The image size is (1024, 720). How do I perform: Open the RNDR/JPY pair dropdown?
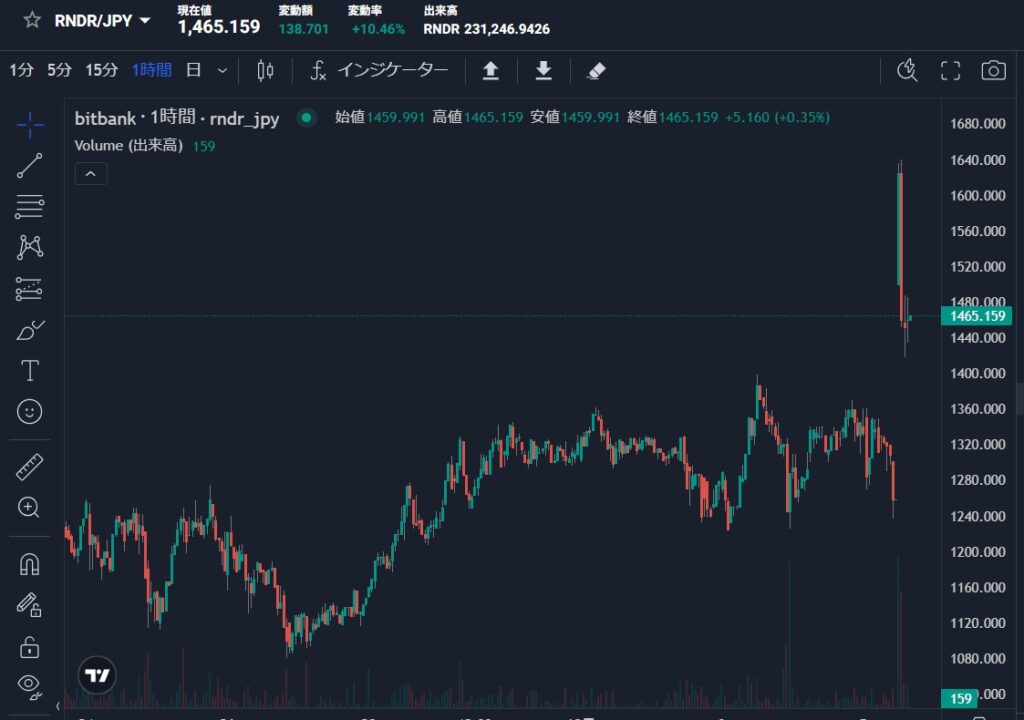click(x=146, y=20)
